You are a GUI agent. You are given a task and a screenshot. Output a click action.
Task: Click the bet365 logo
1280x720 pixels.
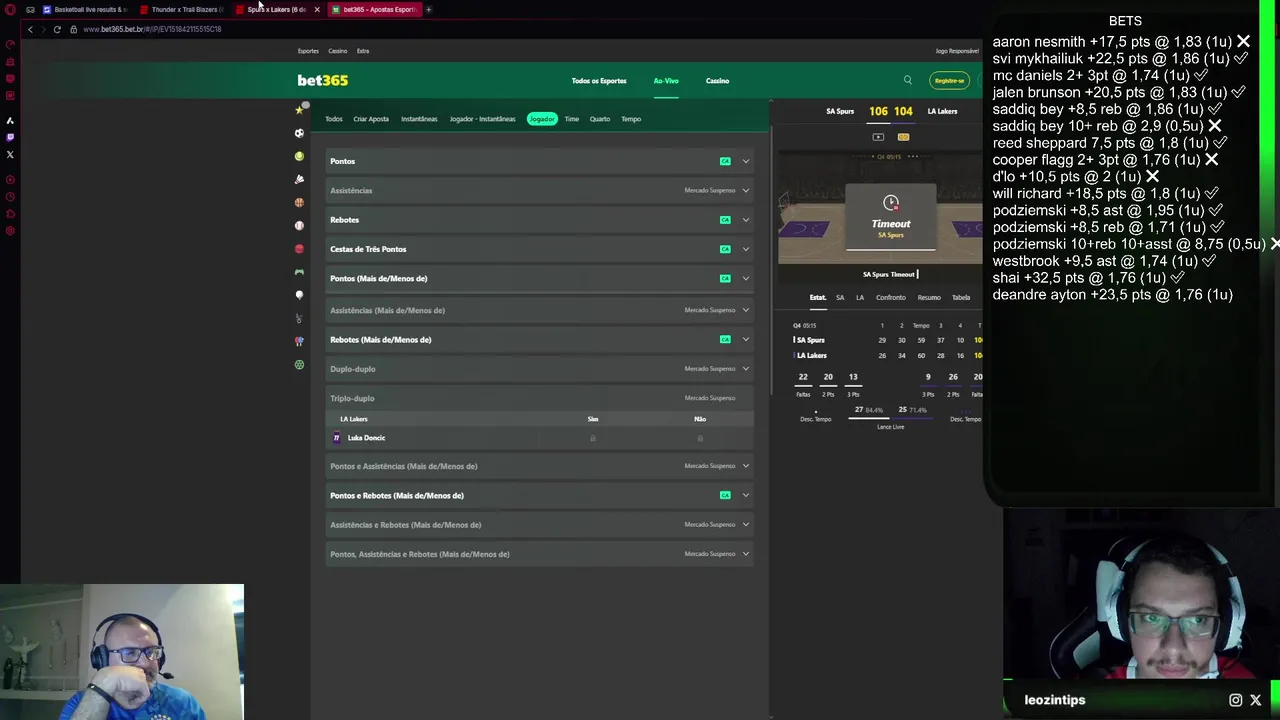322,80
